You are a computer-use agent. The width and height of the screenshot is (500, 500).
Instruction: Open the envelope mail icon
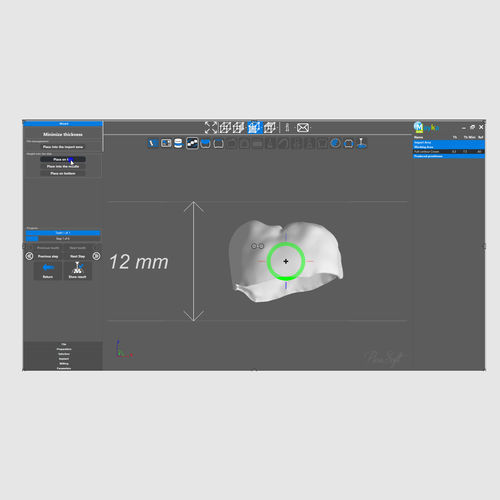coord(303,127)
